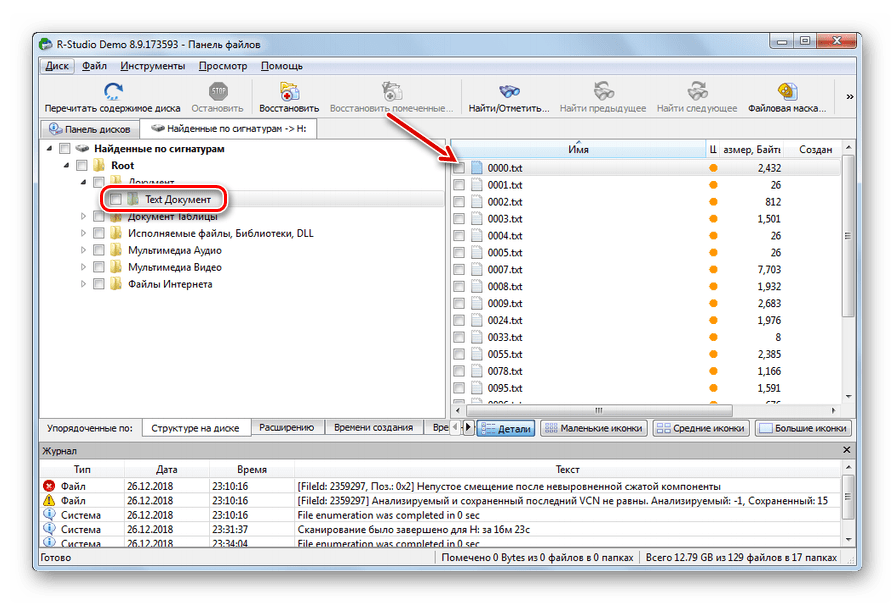Select the file 0024.txt in list

[x=504, y=321]
